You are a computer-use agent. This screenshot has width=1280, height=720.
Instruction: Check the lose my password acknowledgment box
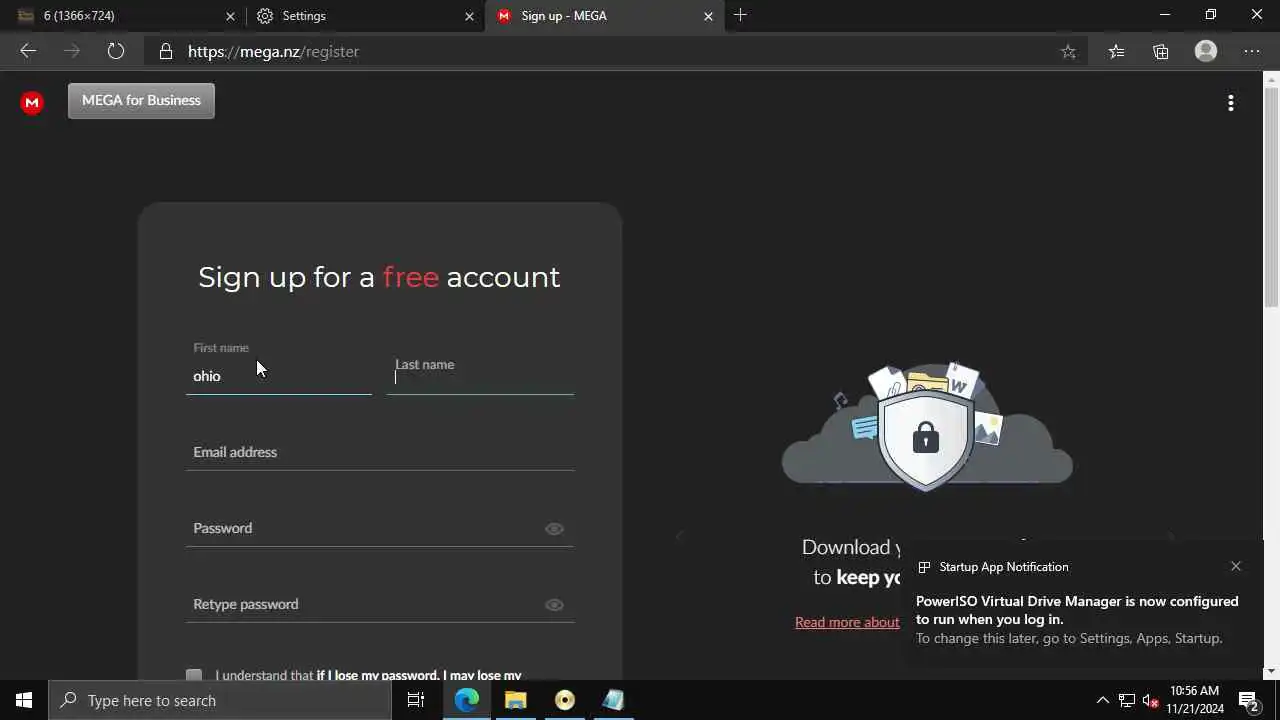[194, 675]
